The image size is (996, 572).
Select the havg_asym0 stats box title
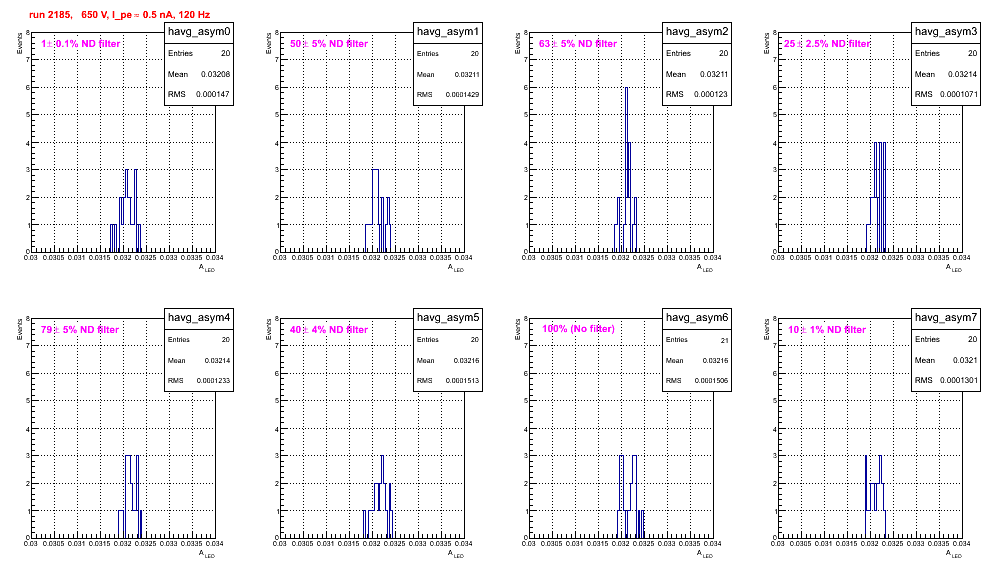tap(199, 32)
